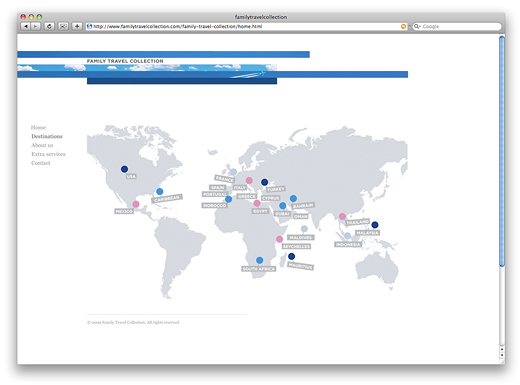Open the Home navigation link
Screen dimensions: 520x385
click(38, 127)
